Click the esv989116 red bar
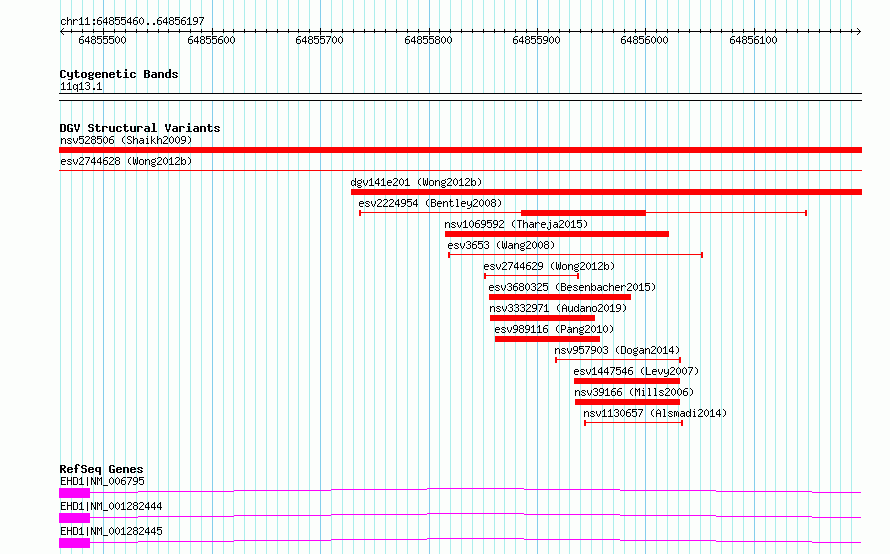Screen dimensions: 890x554 (x=547, y=339)
